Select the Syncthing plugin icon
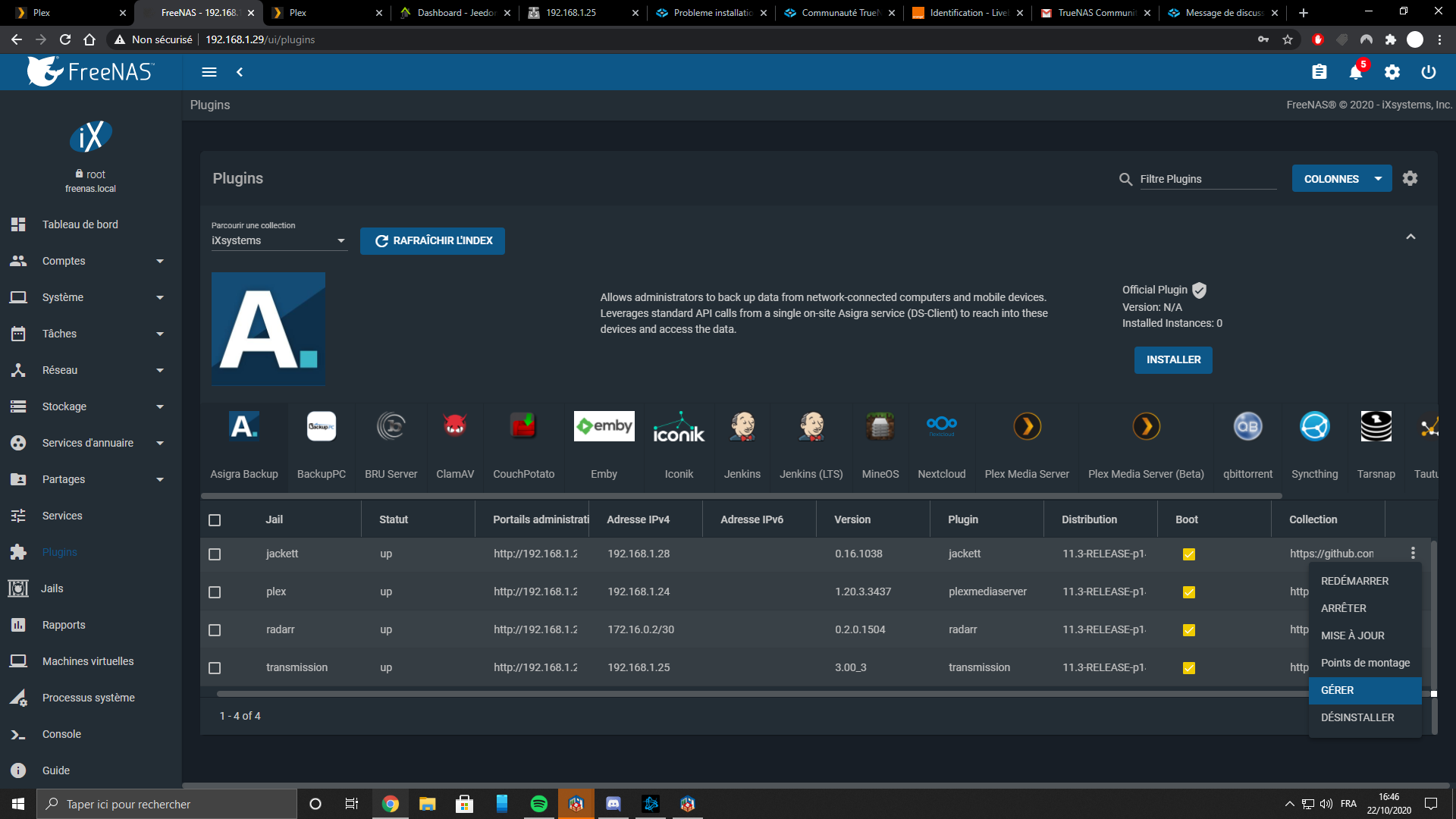The image size is (1456, 819). [x=1314, y=426]
